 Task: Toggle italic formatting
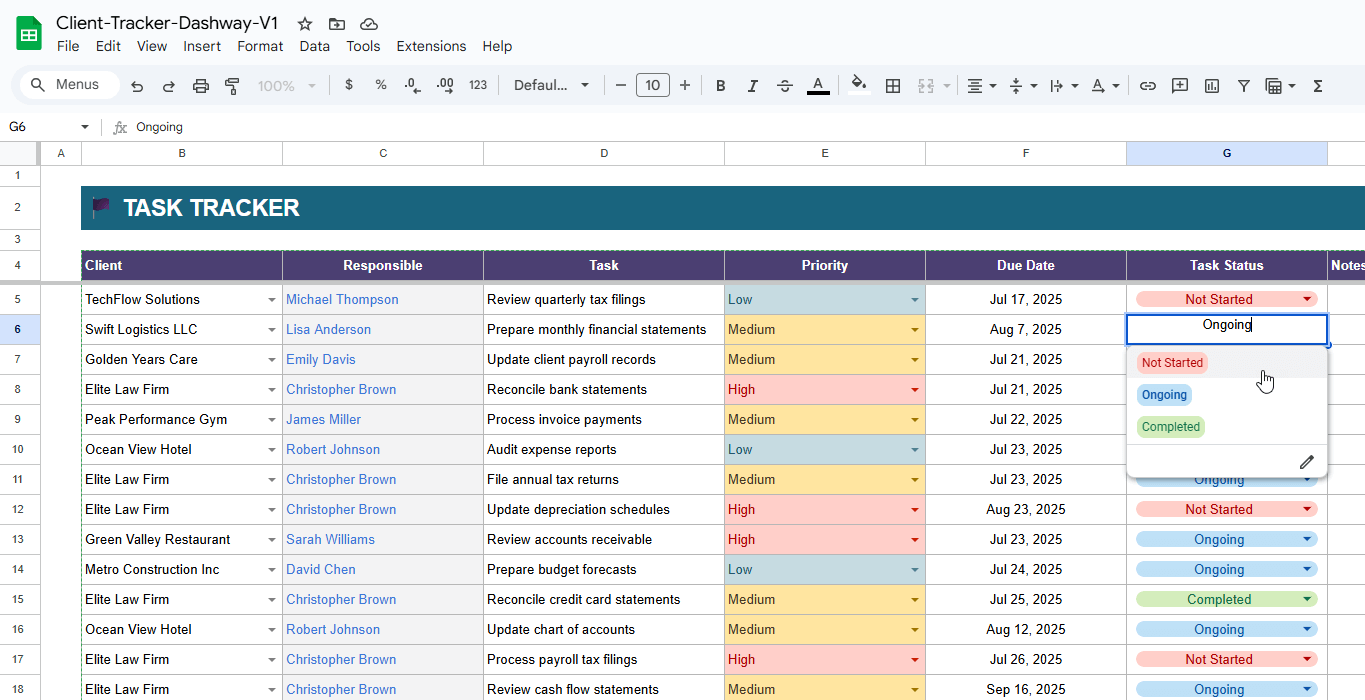tap(752, 86)
